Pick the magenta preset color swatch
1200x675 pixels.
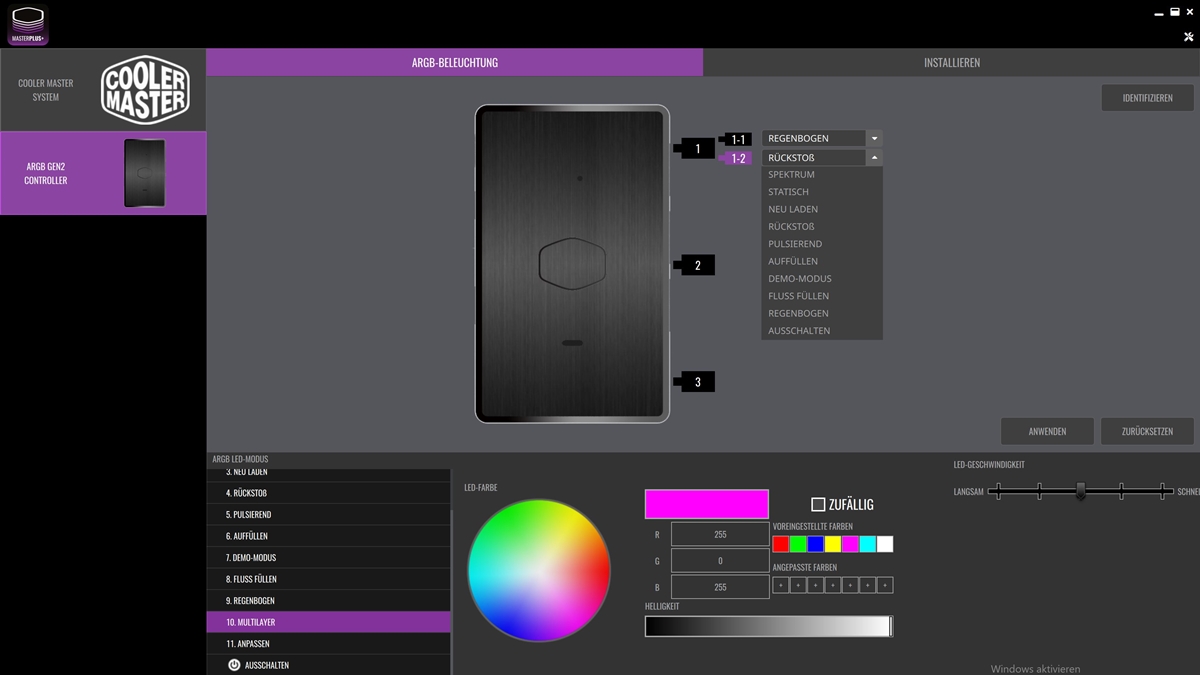click(x=850, y=544)
